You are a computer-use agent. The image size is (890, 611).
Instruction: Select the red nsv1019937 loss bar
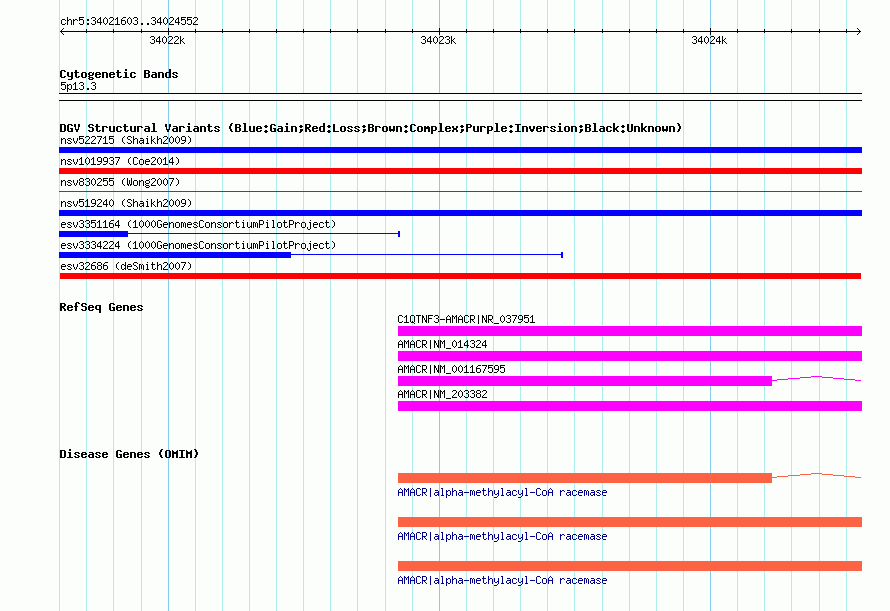460,171
